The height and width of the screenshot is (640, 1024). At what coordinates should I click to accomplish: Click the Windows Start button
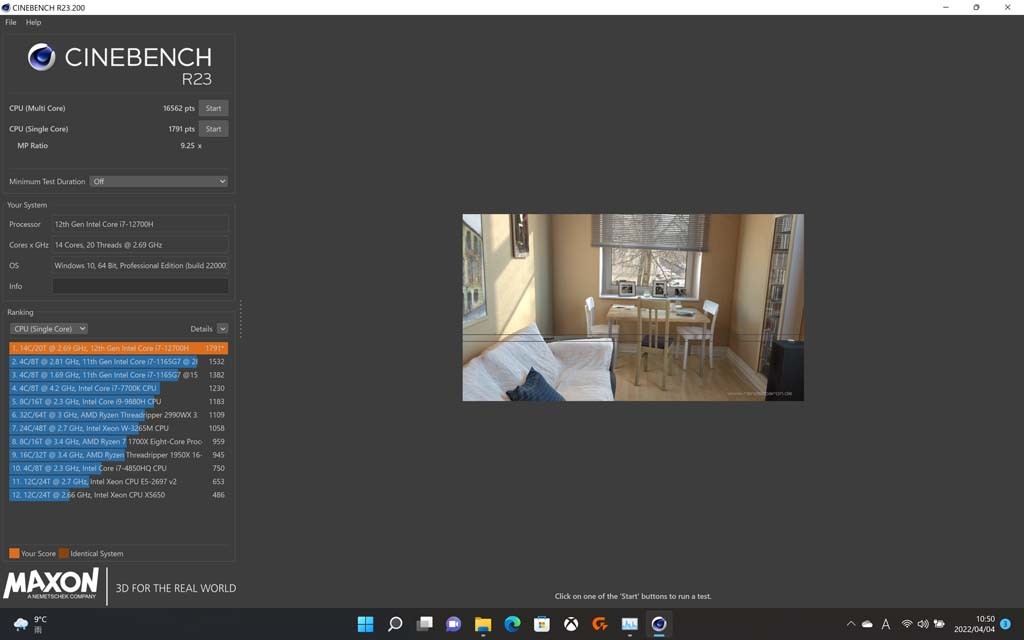(x=366, y=624)
